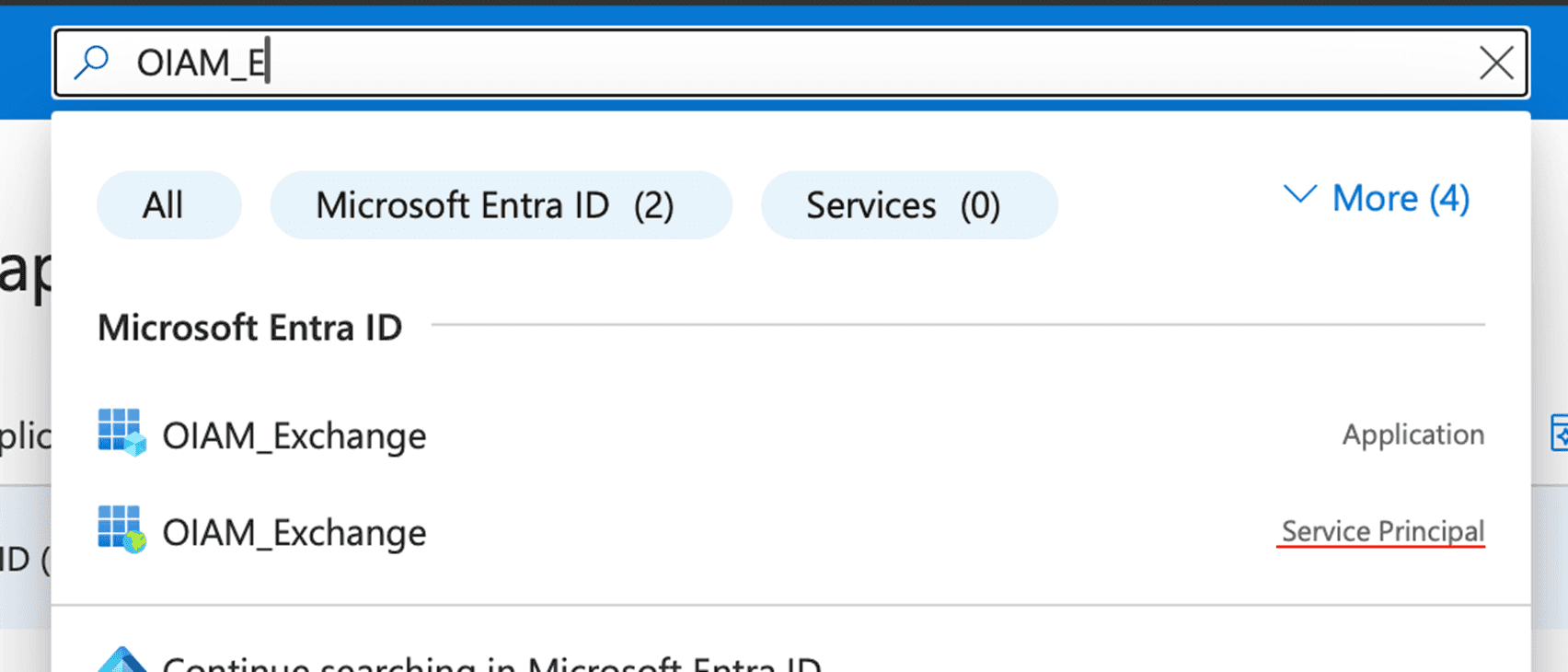This screenshot has height=672, width=1568.
Task: Expand the More (4) filters
Action: [1400, 198]
